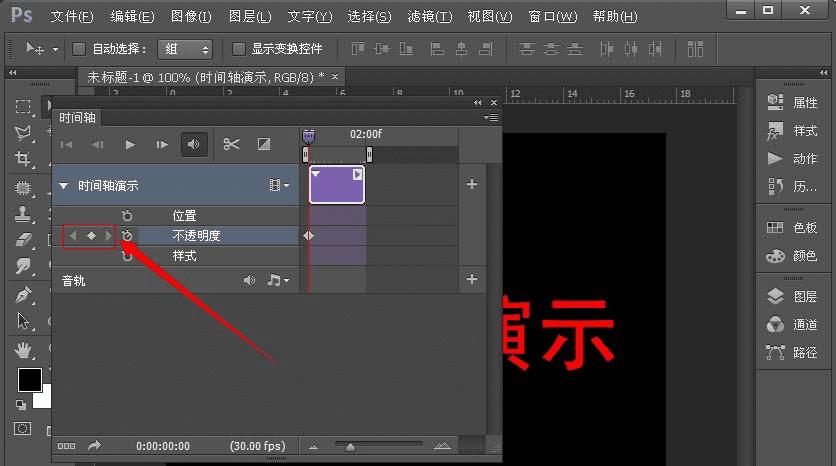Click the zoom out mountain icon

tap(313, 447)
